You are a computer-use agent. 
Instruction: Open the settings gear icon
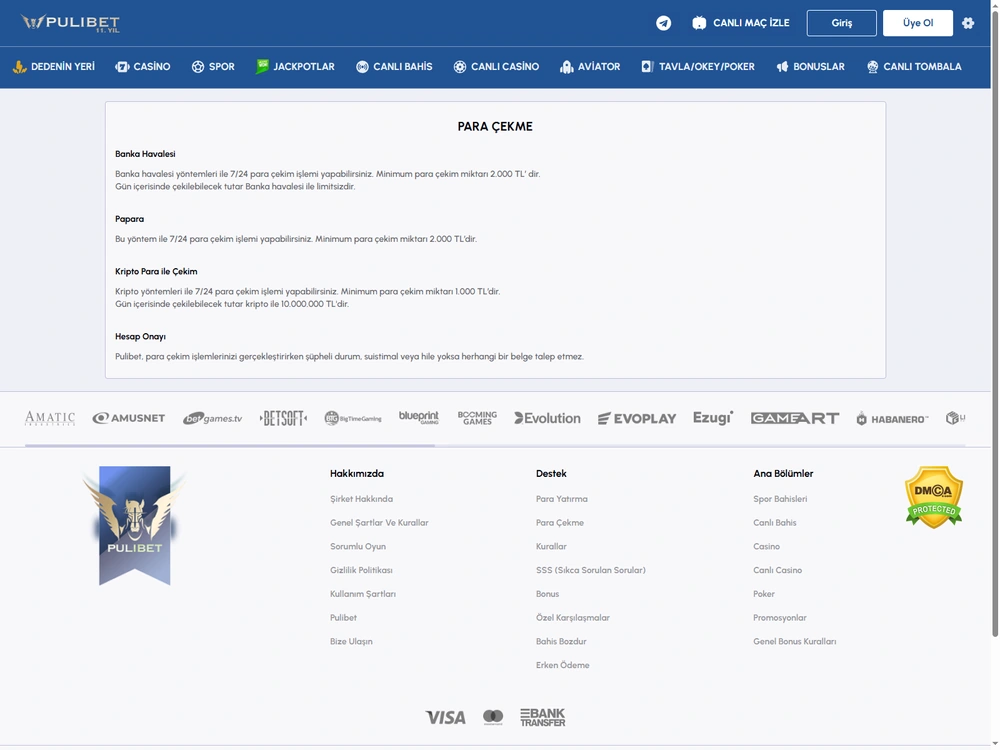tap(967, 23)
